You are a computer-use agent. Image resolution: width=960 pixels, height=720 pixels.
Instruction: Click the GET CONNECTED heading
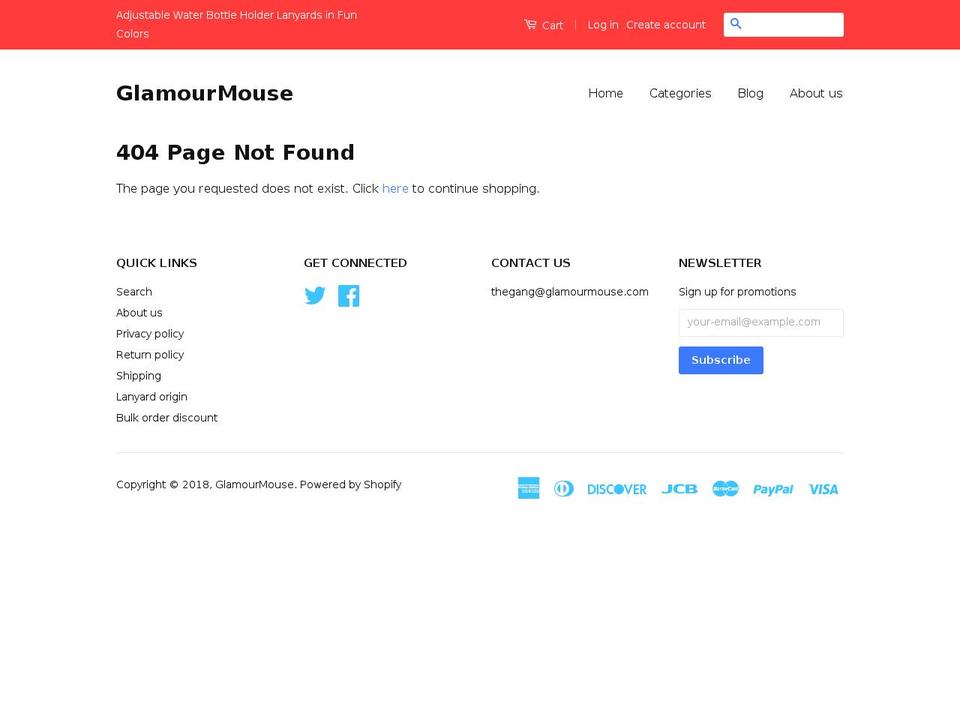(x=355, y=263)
